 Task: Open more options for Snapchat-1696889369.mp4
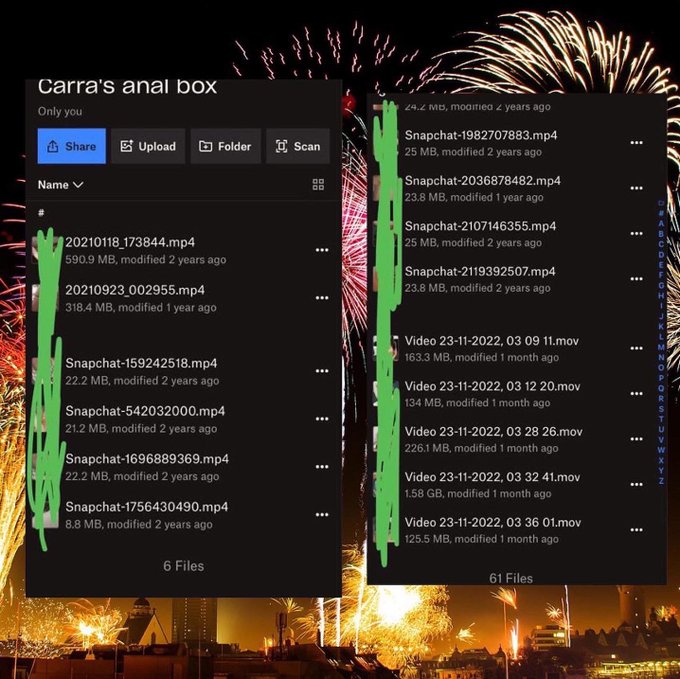[x=322, y=467]
